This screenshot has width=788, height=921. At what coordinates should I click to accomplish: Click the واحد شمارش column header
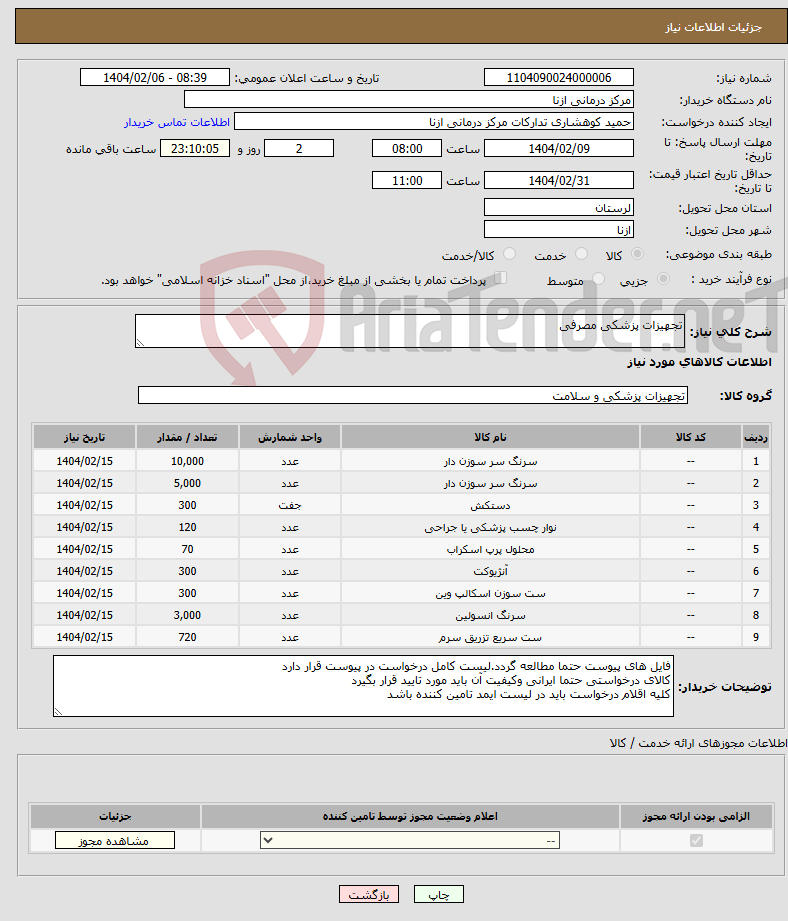point(290,437)
